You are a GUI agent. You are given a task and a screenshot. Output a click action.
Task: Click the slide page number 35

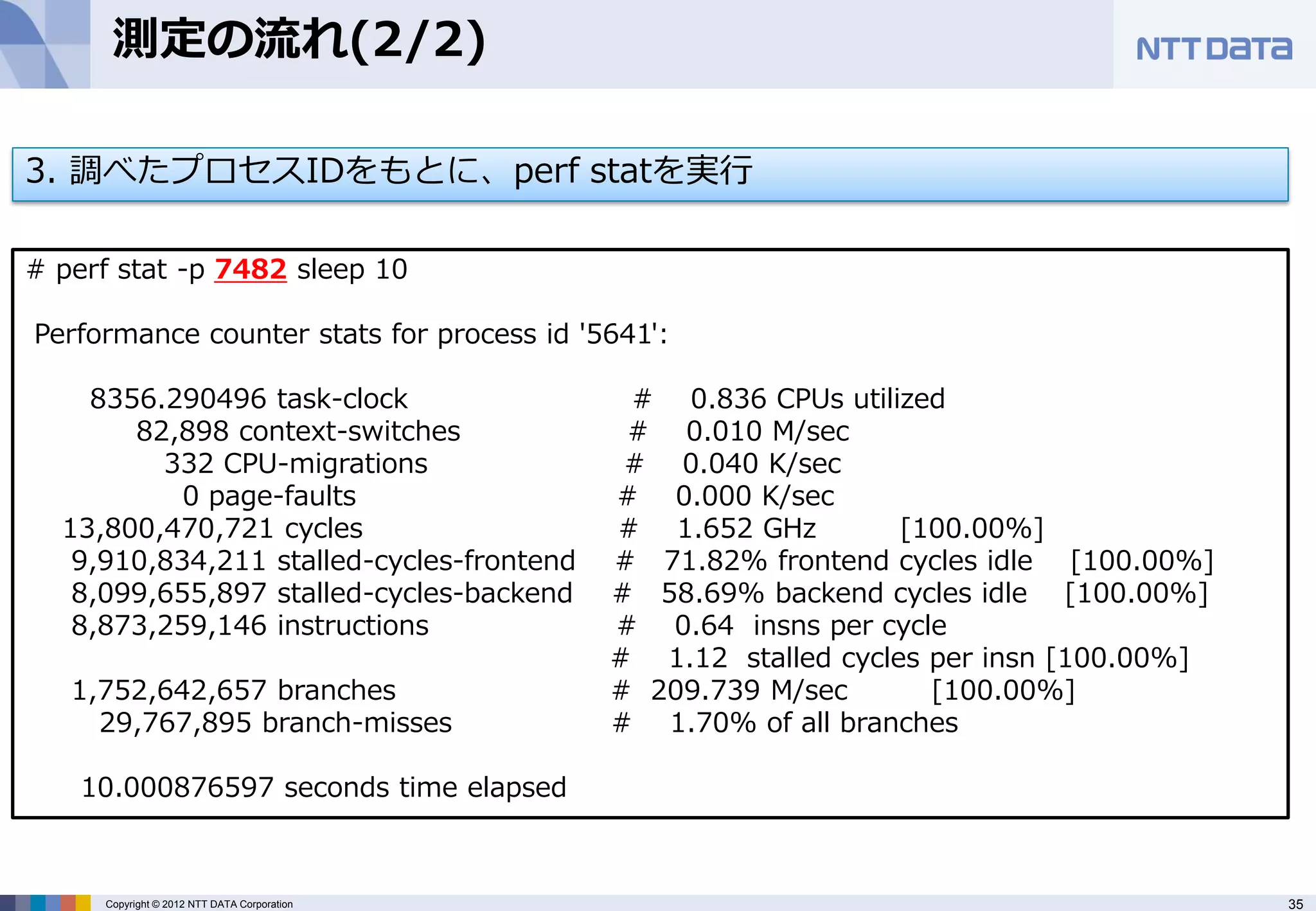[x=1295, y=904]
